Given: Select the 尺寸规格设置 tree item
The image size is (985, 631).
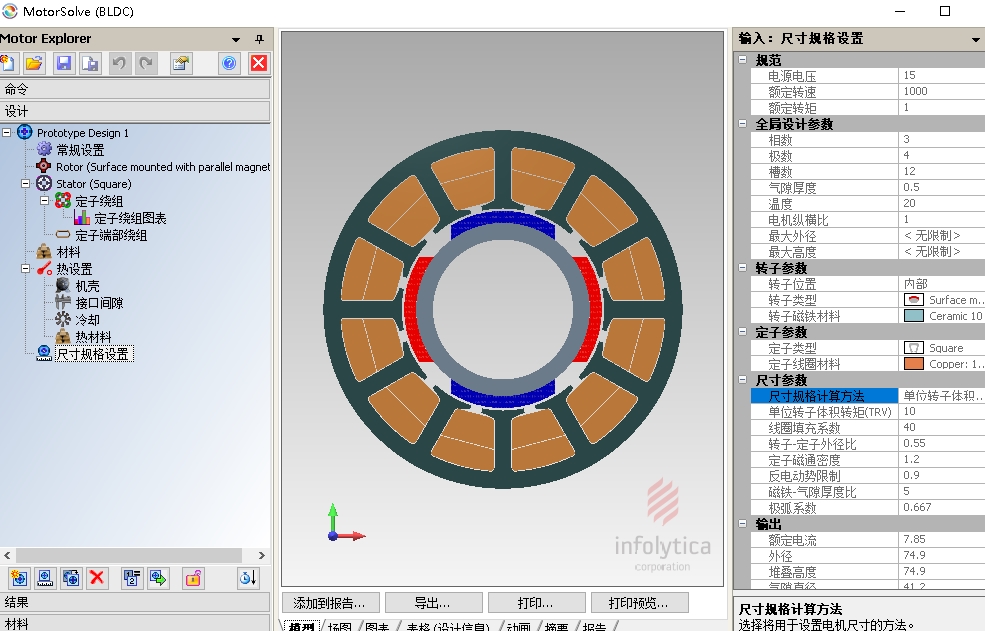Looking at the screenshot, I should pos(93,354).
